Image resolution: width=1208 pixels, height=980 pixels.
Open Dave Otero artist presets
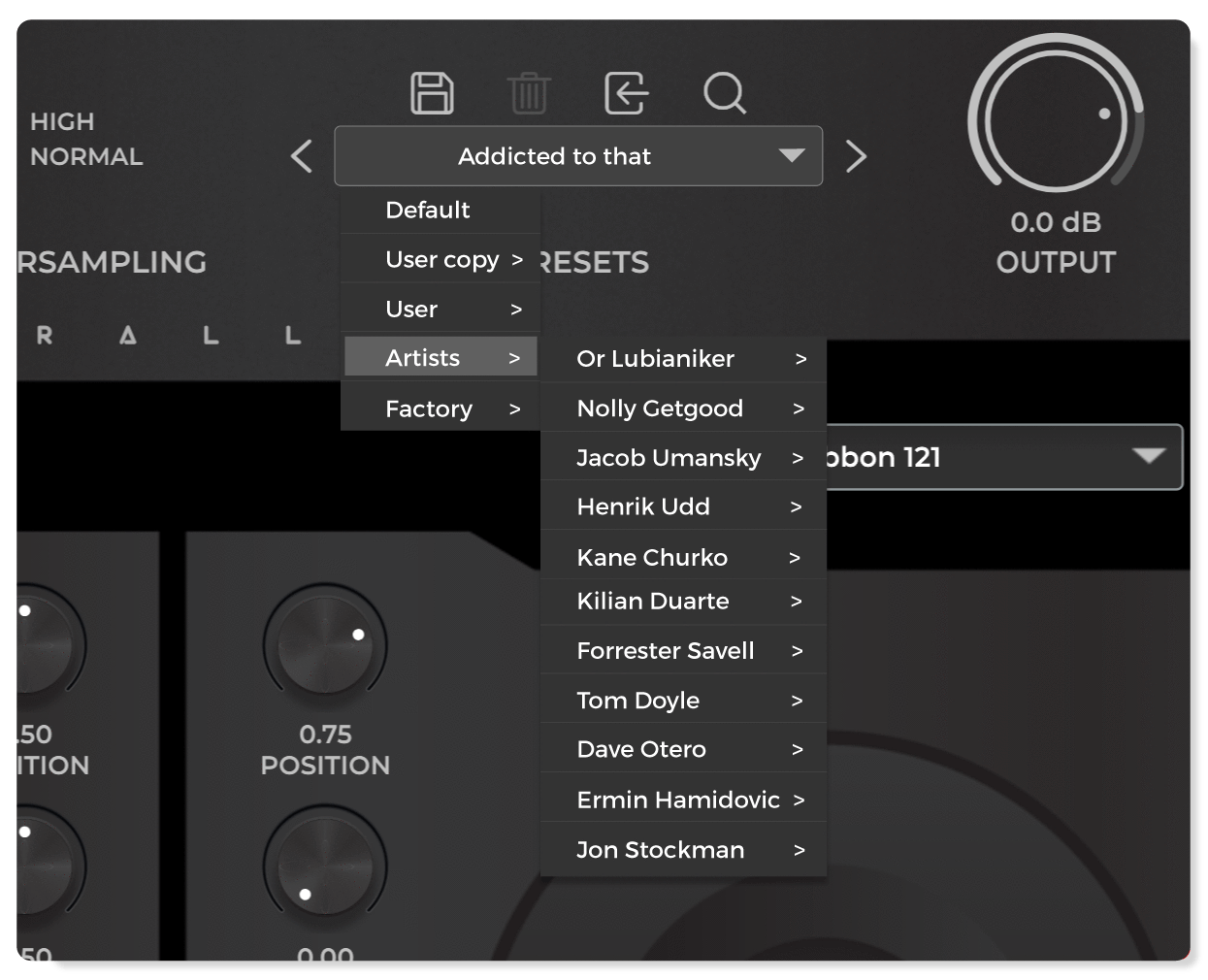[x=683, y=749]
